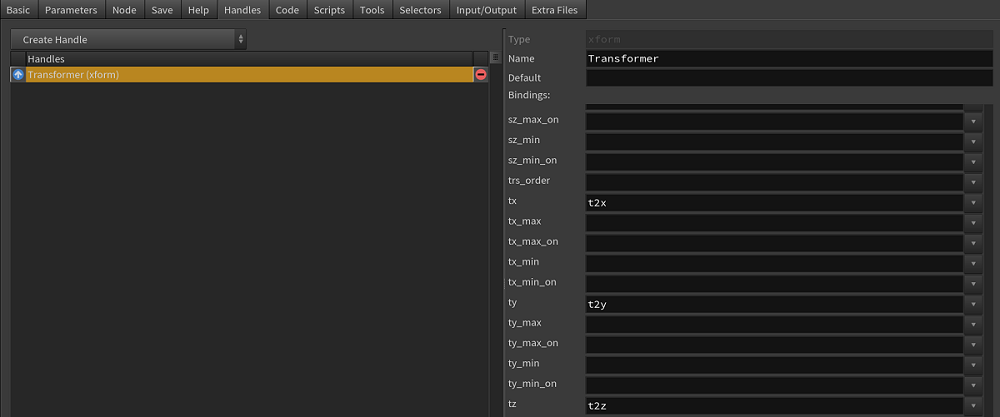Open the tx binding dropdown arrow
1000x417 pixels.
click(973, 202)
